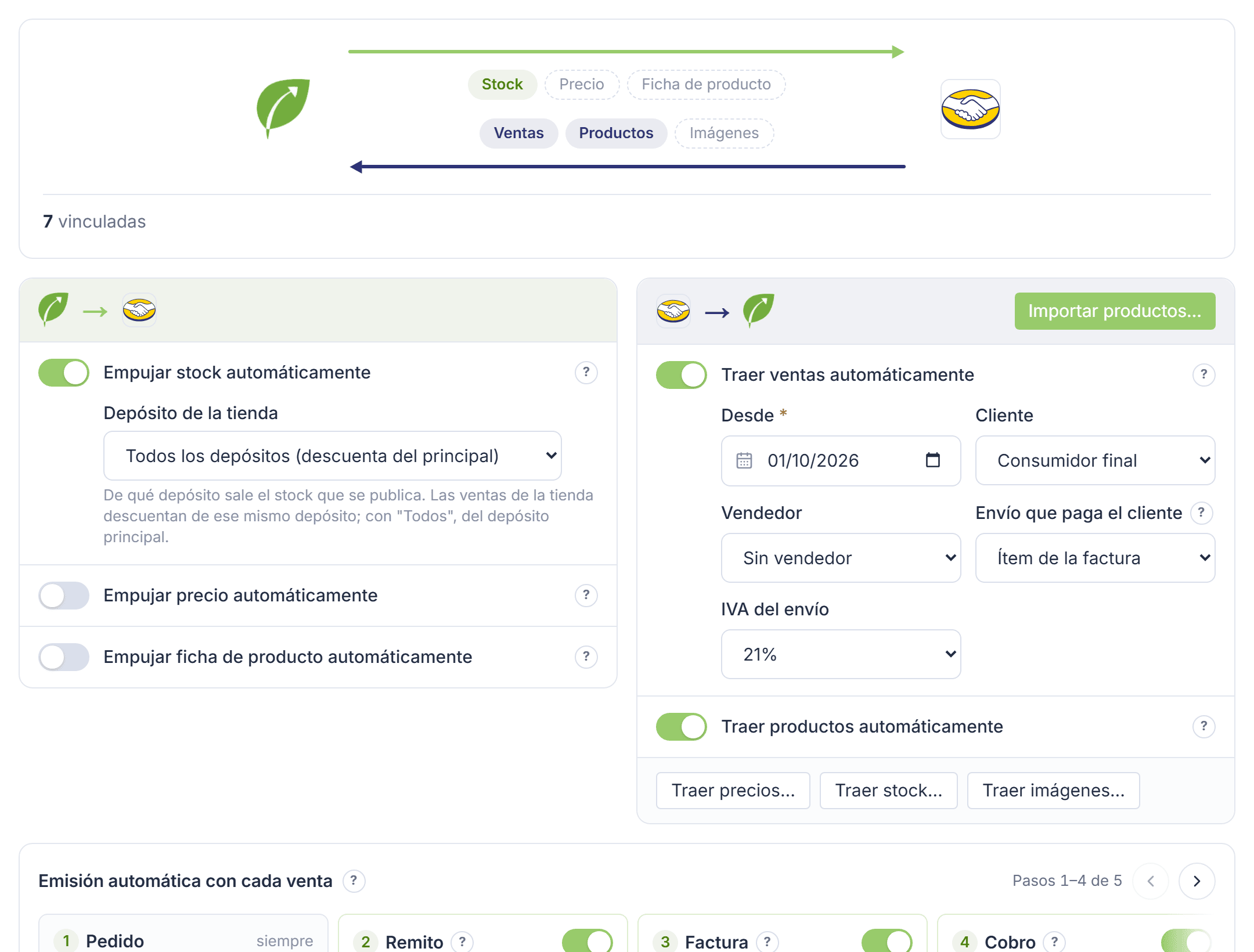Open the Envío que paga el cliente dropdown
Viewport: 1254px width, 952px height.
coord(1096,558)
